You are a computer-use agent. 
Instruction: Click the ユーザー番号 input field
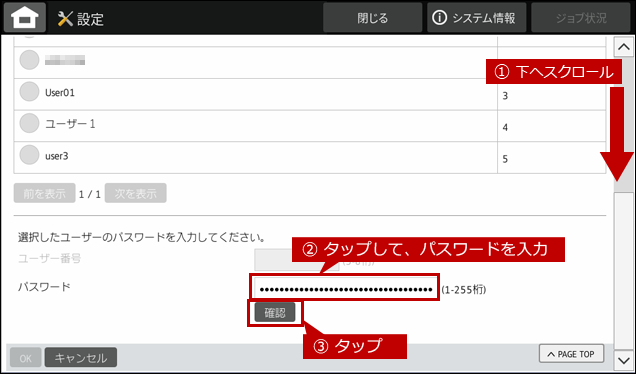[297, 260]
